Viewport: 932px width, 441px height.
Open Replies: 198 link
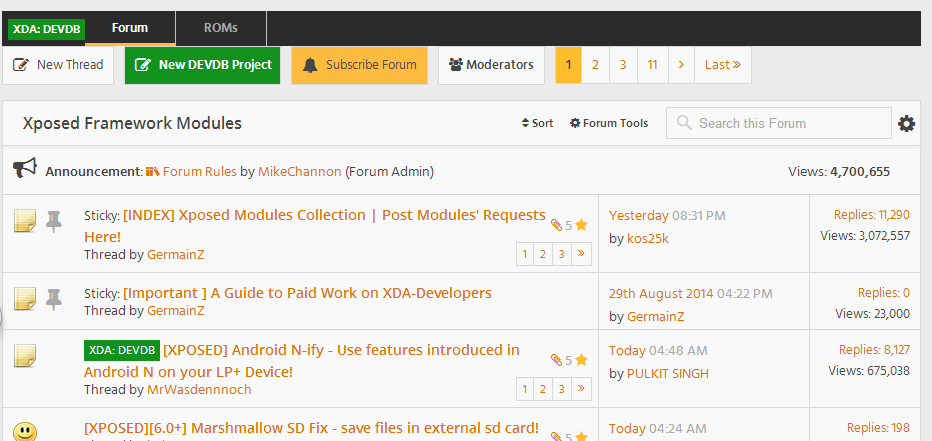click(878, 427)
